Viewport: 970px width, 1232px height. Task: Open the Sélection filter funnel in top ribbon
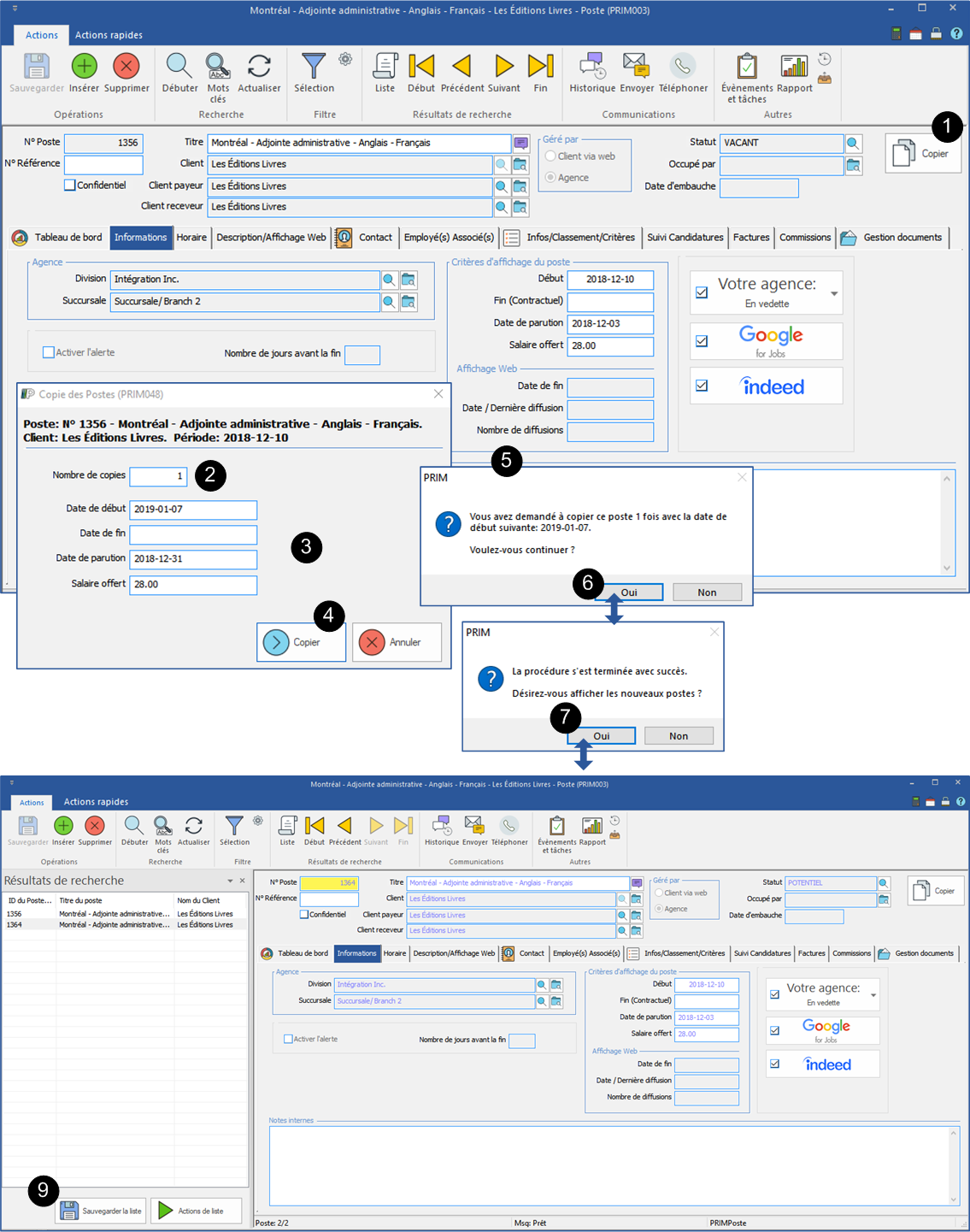[x=314, y=66]
